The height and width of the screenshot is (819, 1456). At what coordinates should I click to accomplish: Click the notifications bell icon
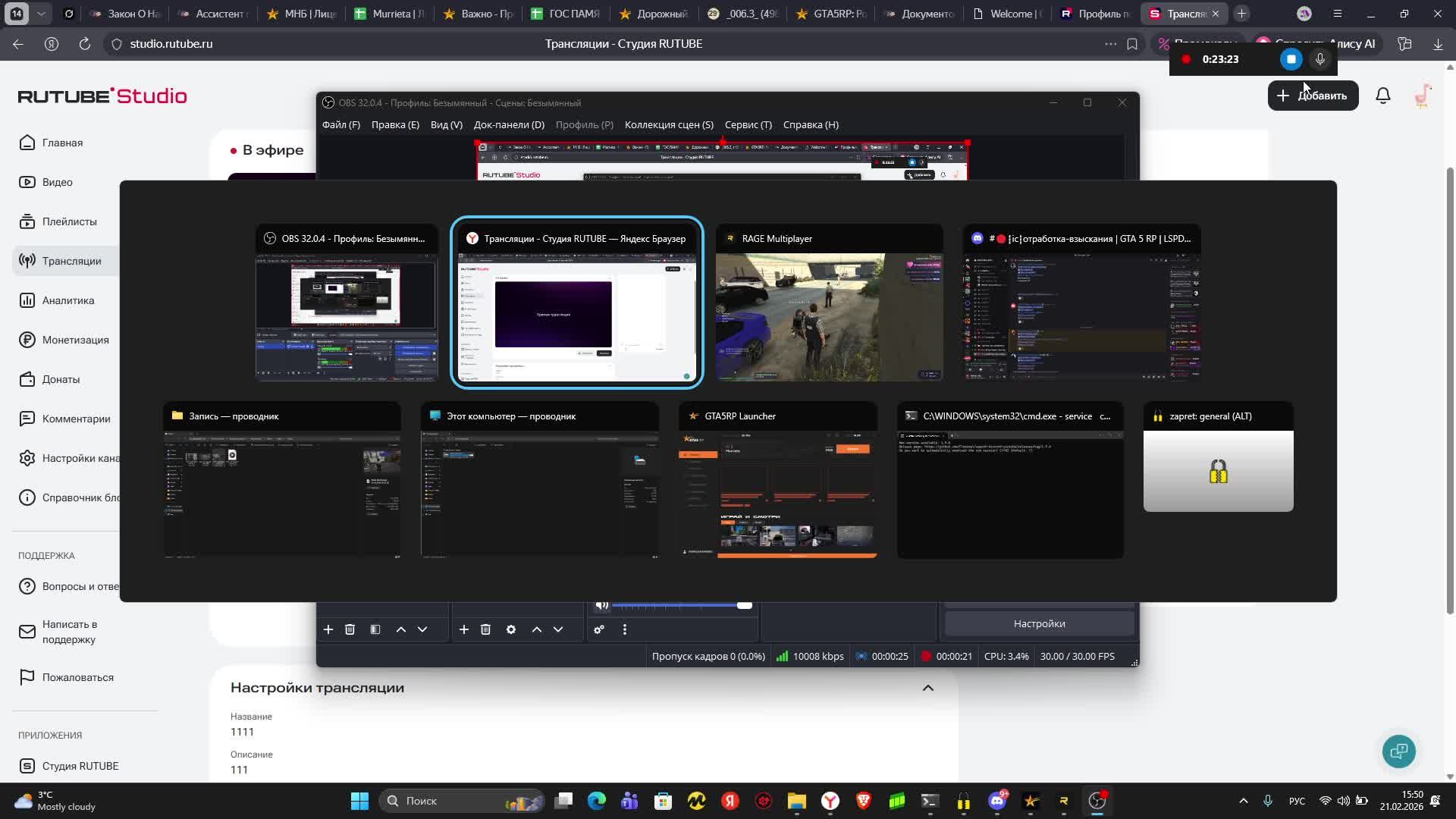tap(1383, 96)
